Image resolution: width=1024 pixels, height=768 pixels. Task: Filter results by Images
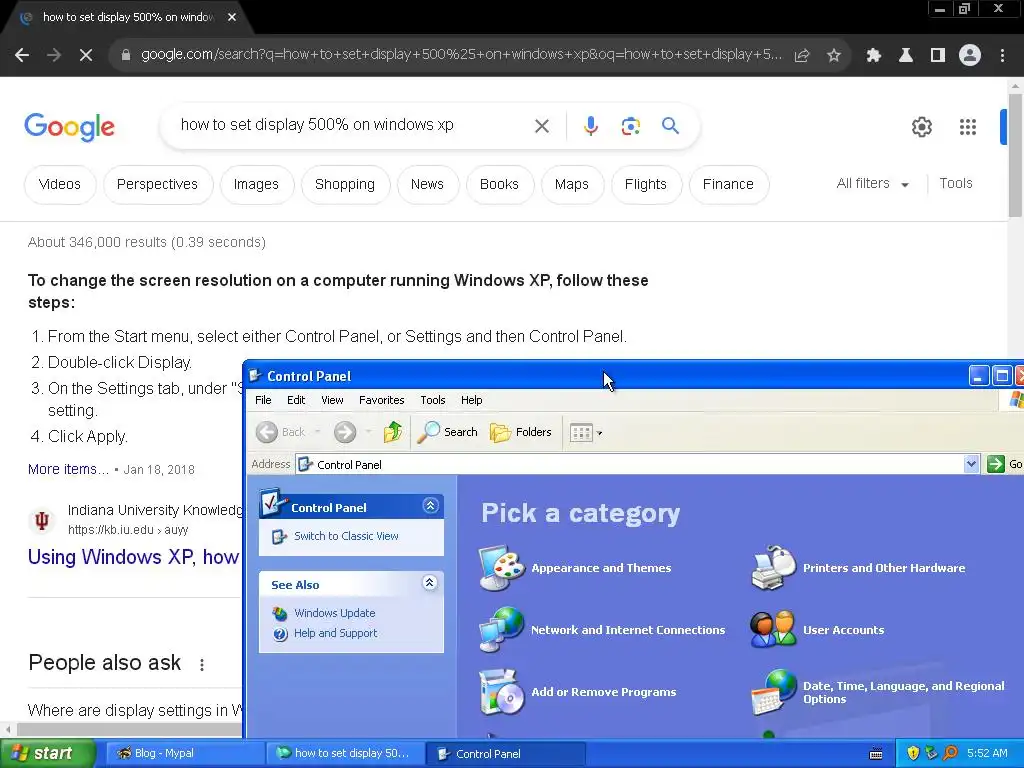[x=256, y=184]
